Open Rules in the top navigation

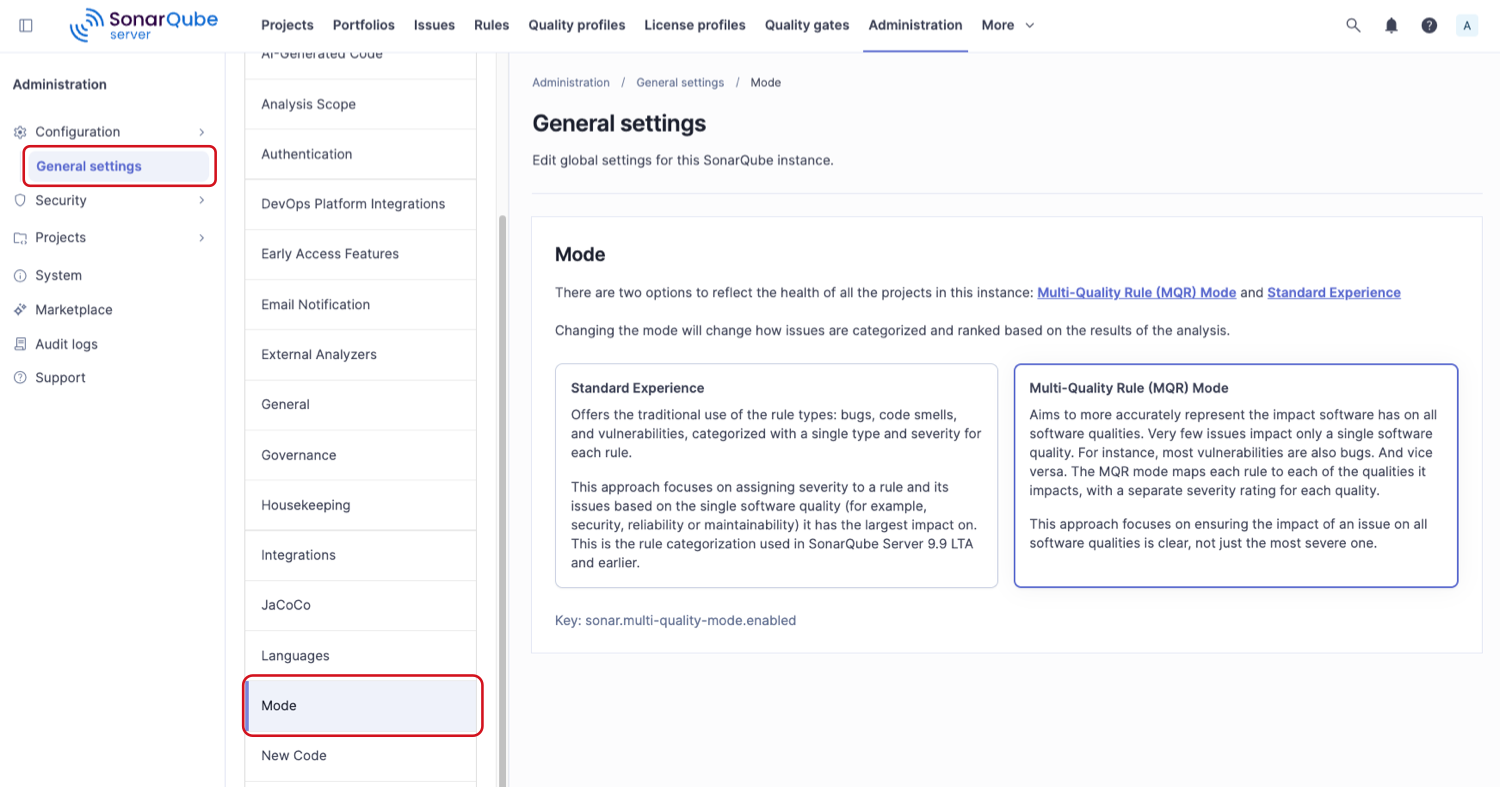[491, 25]
